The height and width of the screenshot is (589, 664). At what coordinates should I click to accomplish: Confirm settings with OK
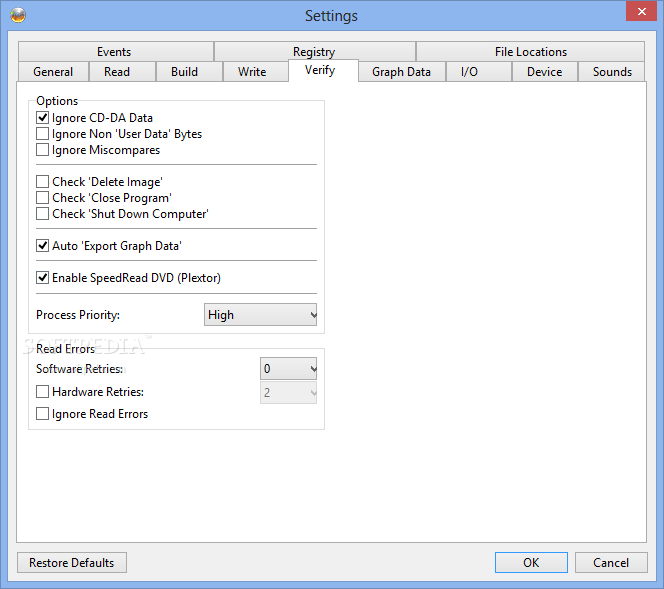[x=531, y=562]
